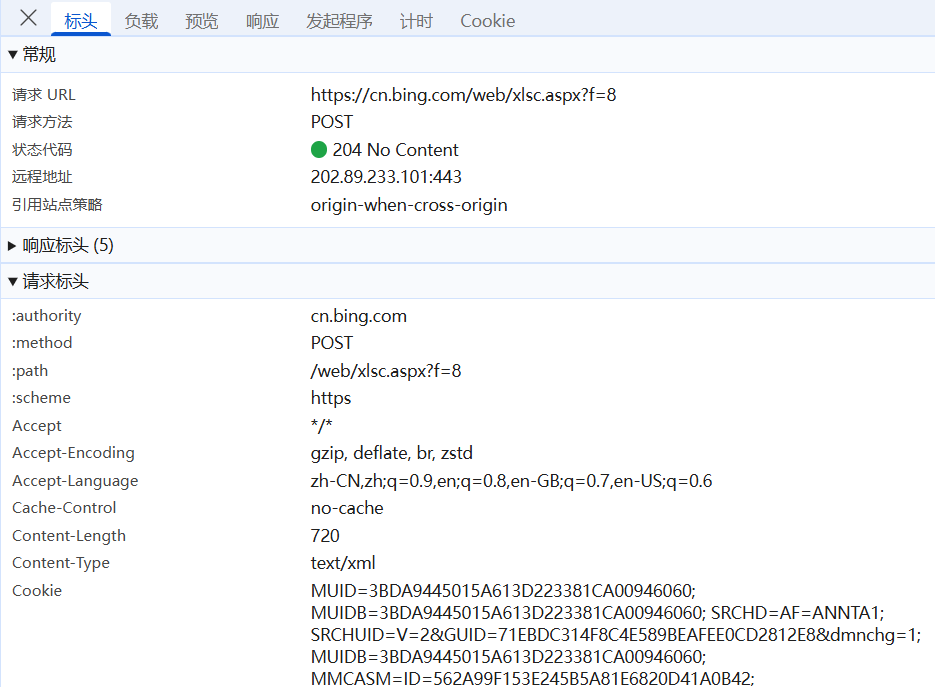The width and height of the screenshot is (935, 687).
Task: Click the green status indicator dot
Action: click(319, 150)
